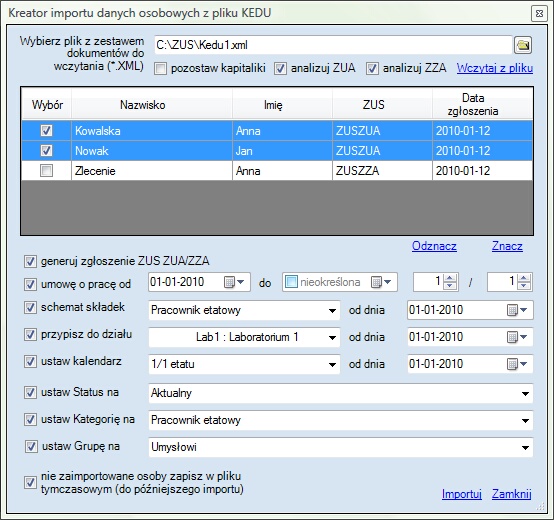This screenshot has width=554, height=520.
Task: Expand date picker arrow for 'umowę o pracę od'
Action: point(241,282)
